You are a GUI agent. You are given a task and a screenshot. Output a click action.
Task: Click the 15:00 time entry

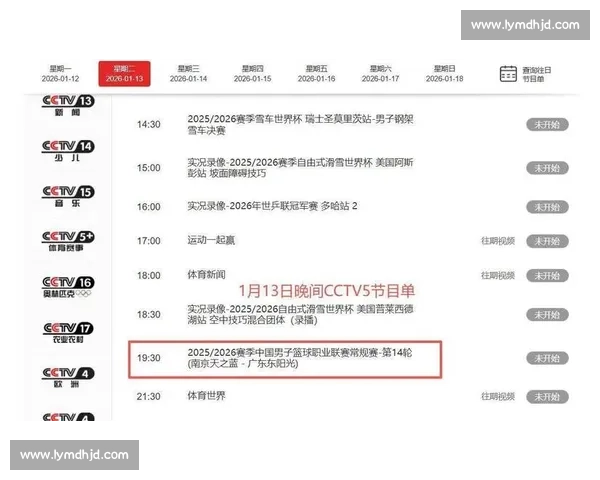point(149,168)
